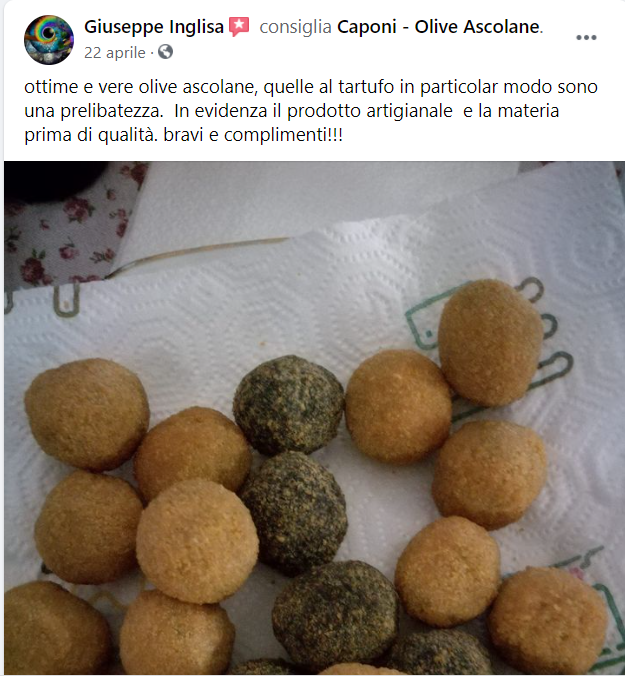This screenshot has width=625, height=678.
Task: Click the golden olive at photo's lower-right corner
Action: tap(548, 619)
